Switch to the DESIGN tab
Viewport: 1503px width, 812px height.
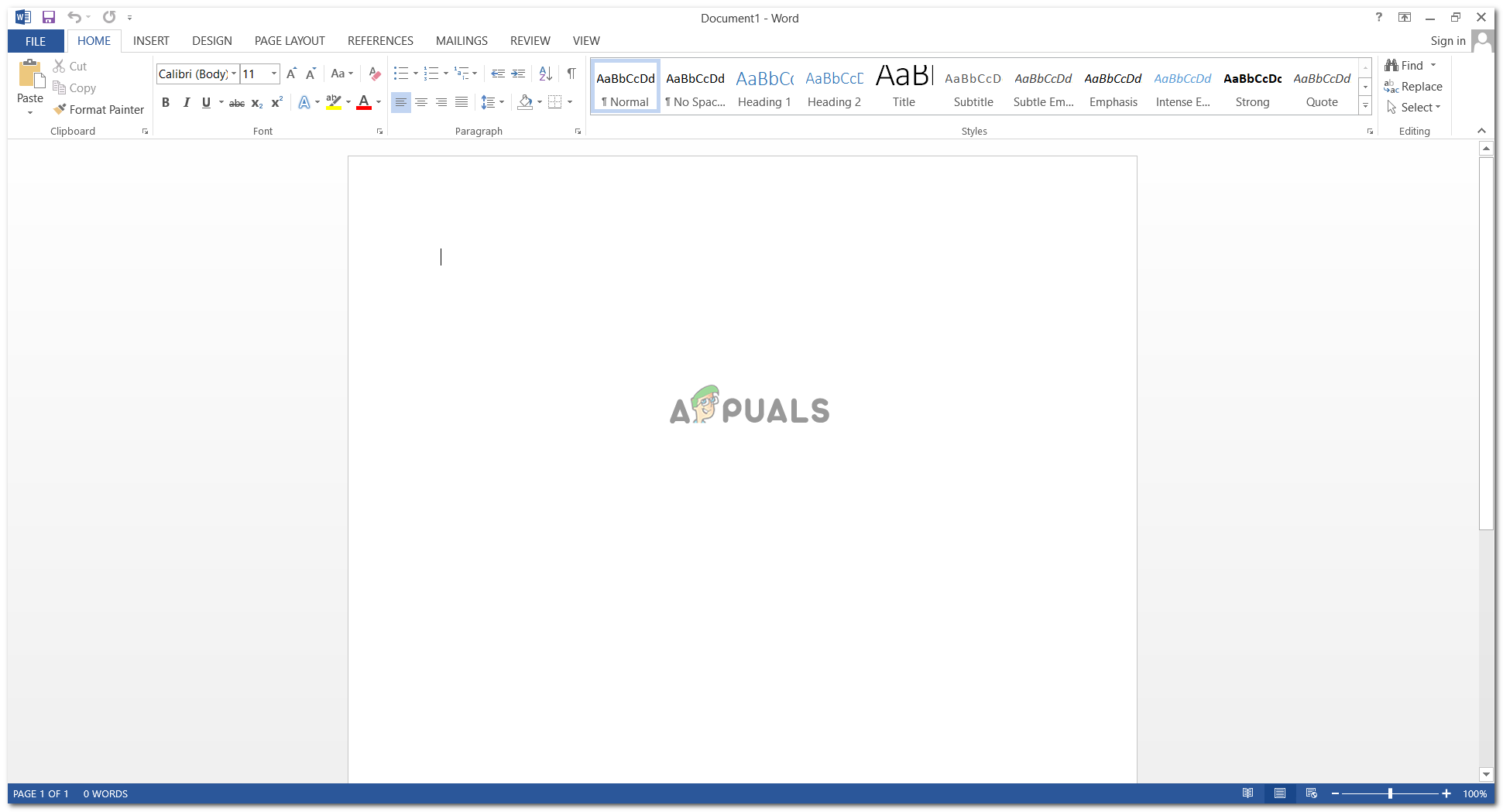point(212,41)
